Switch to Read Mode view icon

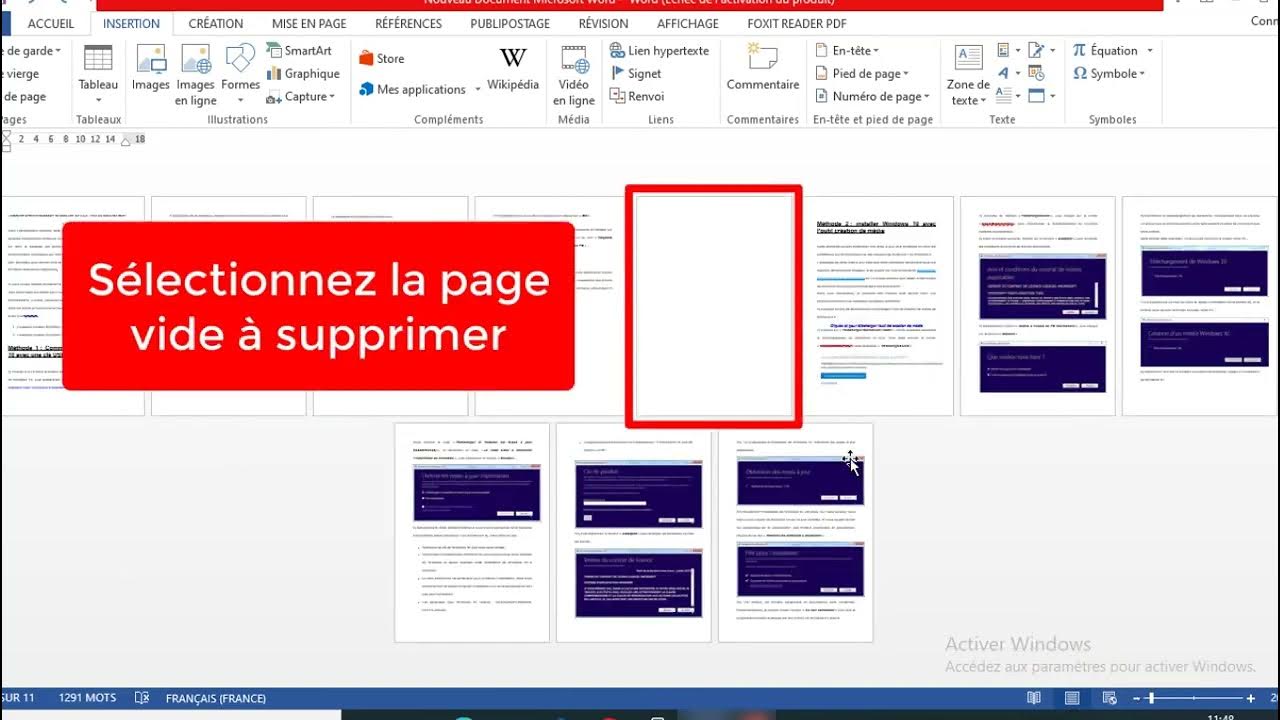click(x=1034, y=698)
